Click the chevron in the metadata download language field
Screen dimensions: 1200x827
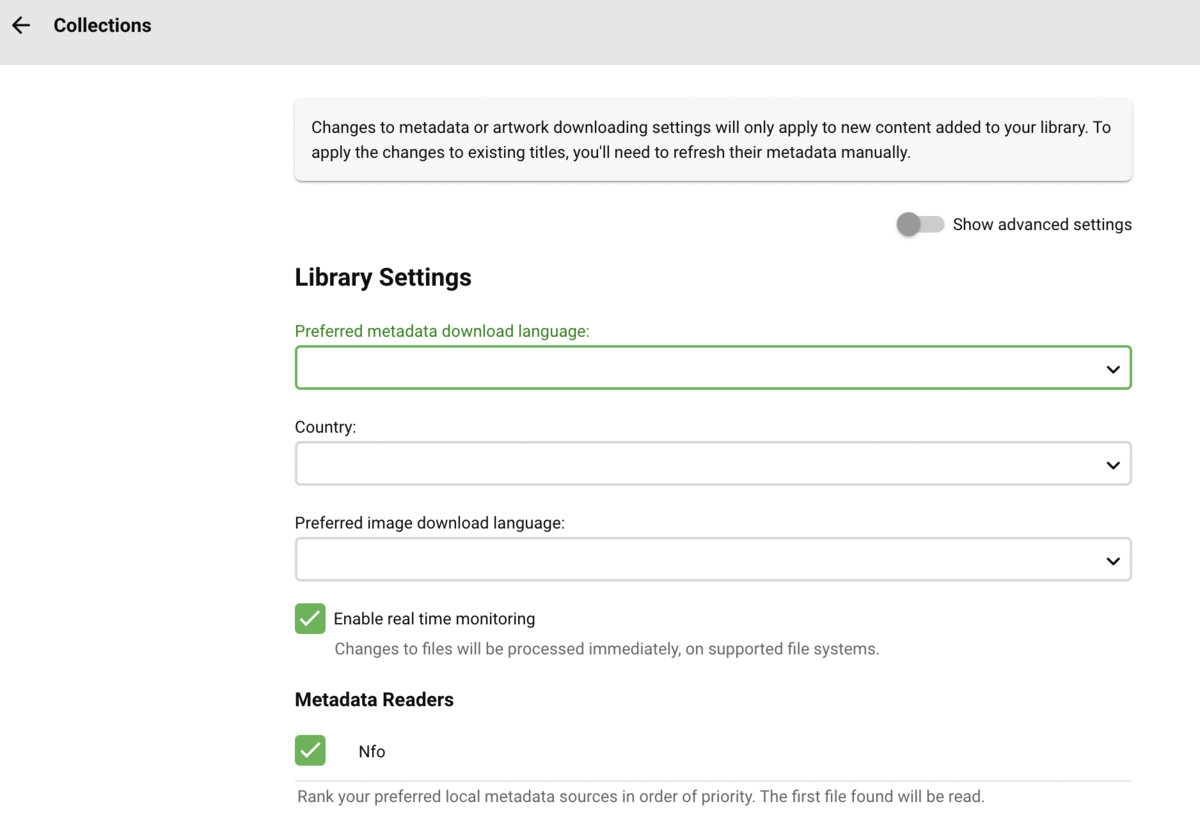[1112, 369]
